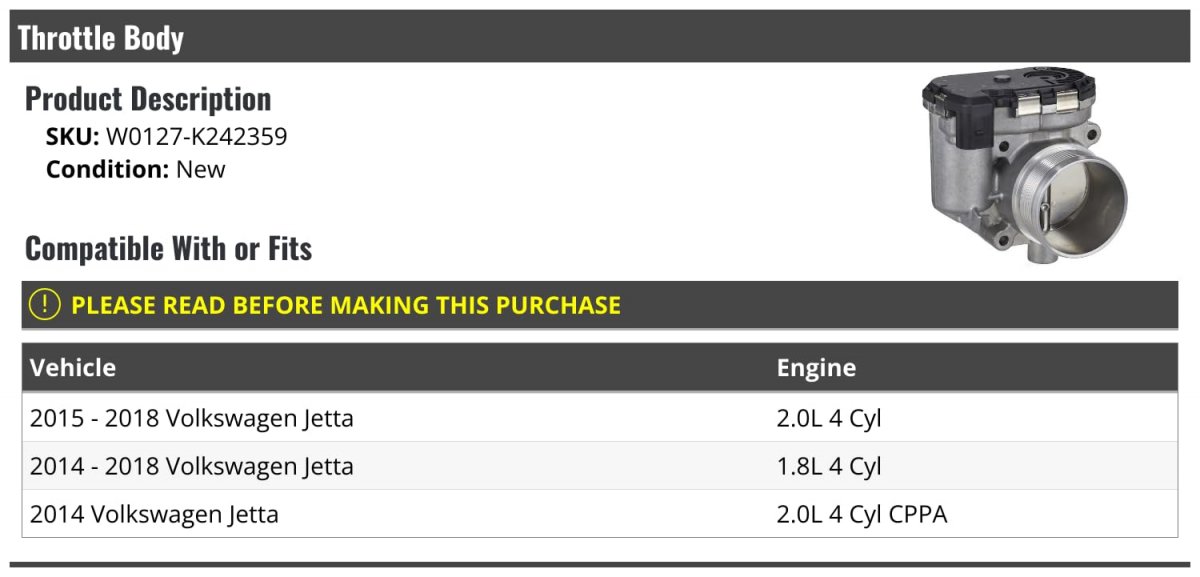Click the PLEASE READ BEFORE MAKING THIS PURCHASE banner
This screenshot has height=577, width=1200.
(600, 305)
